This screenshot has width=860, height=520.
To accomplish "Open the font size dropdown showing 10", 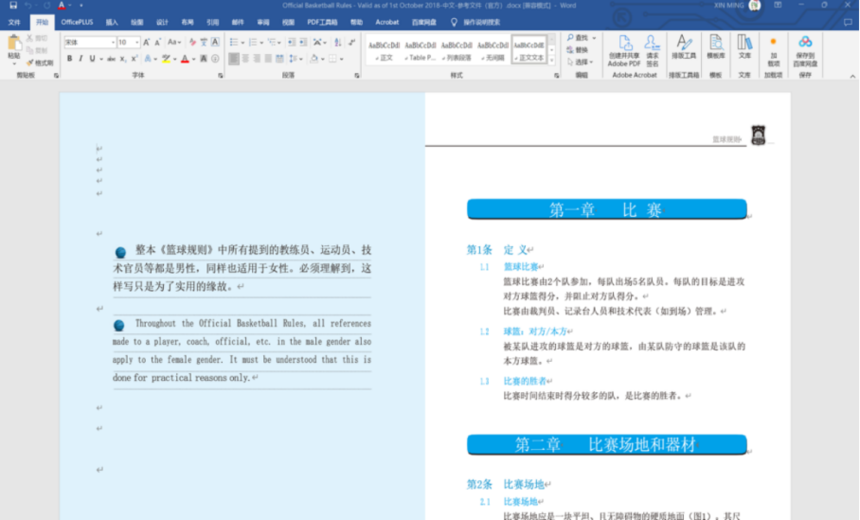I will (128, 42).
